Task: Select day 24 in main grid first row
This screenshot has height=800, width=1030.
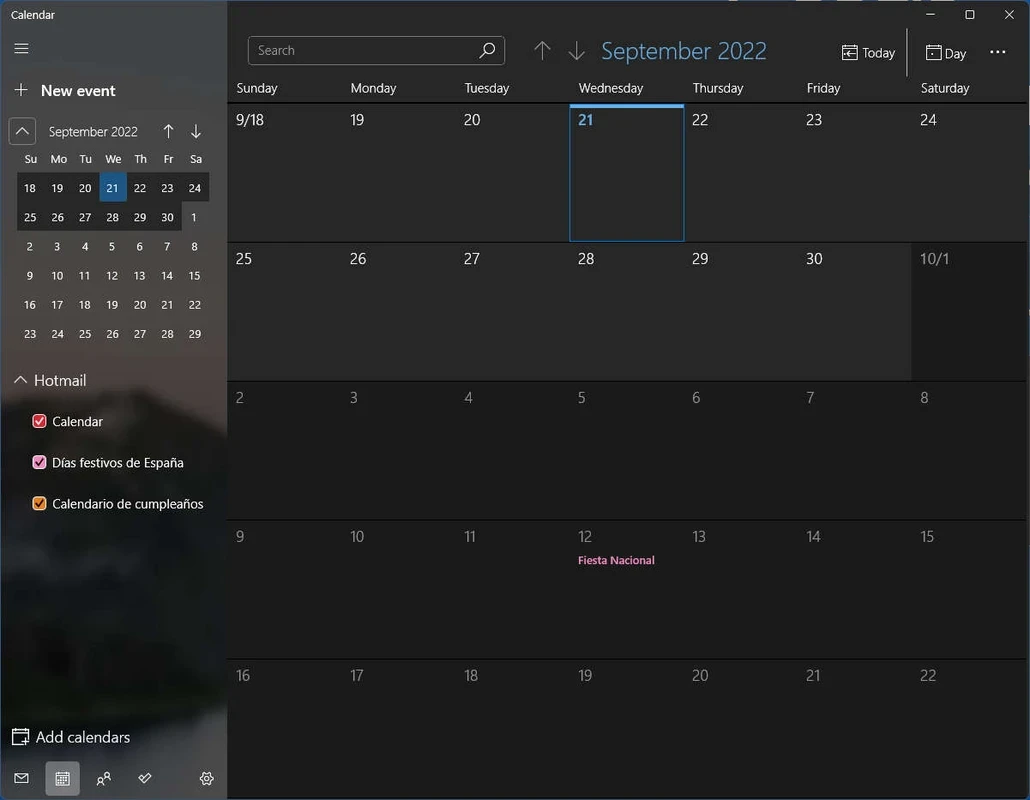Action: pyautogui.click(x=968, y=173)
